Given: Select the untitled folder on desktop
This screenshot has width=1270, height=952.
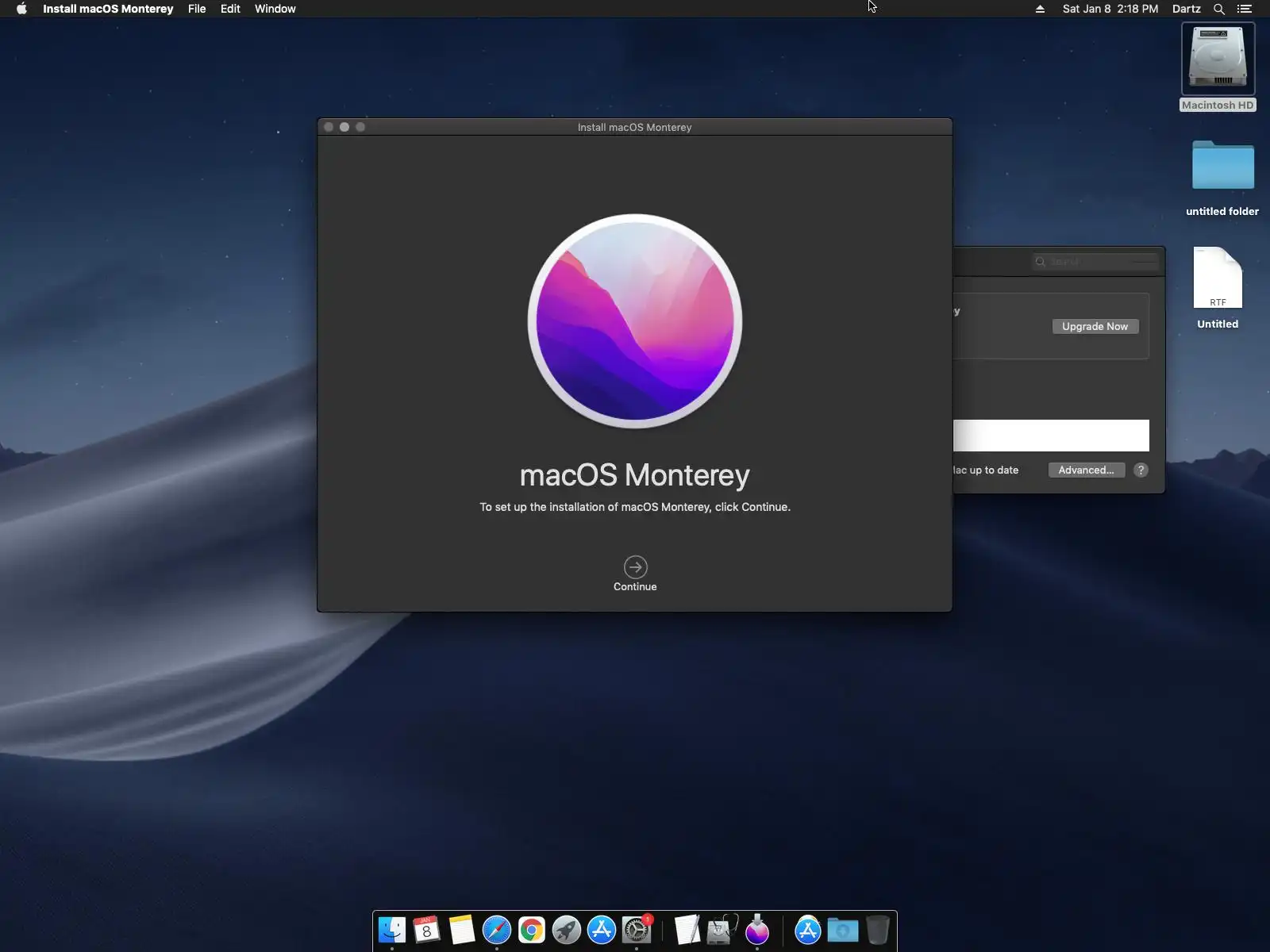Looking at the screenshot, I should (1222, 177).
